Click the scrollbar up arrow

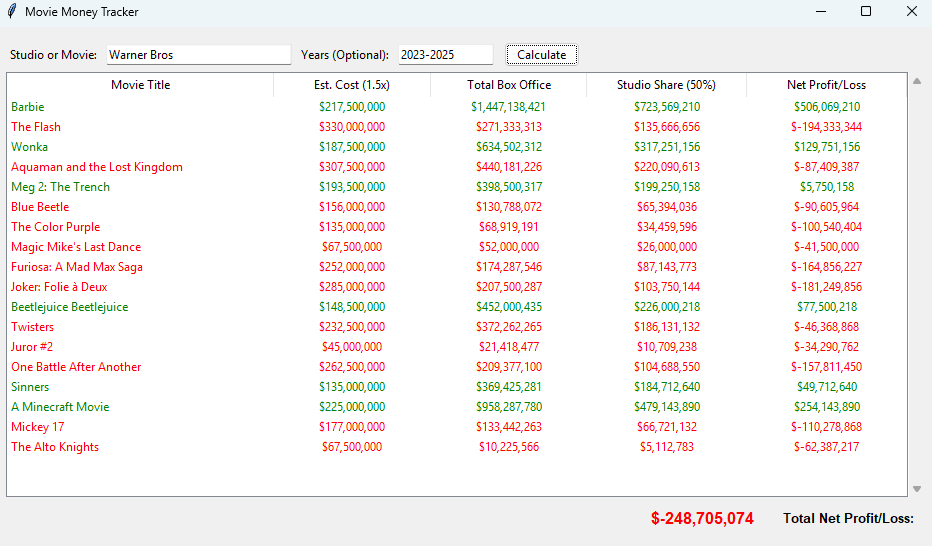(917, 81)
